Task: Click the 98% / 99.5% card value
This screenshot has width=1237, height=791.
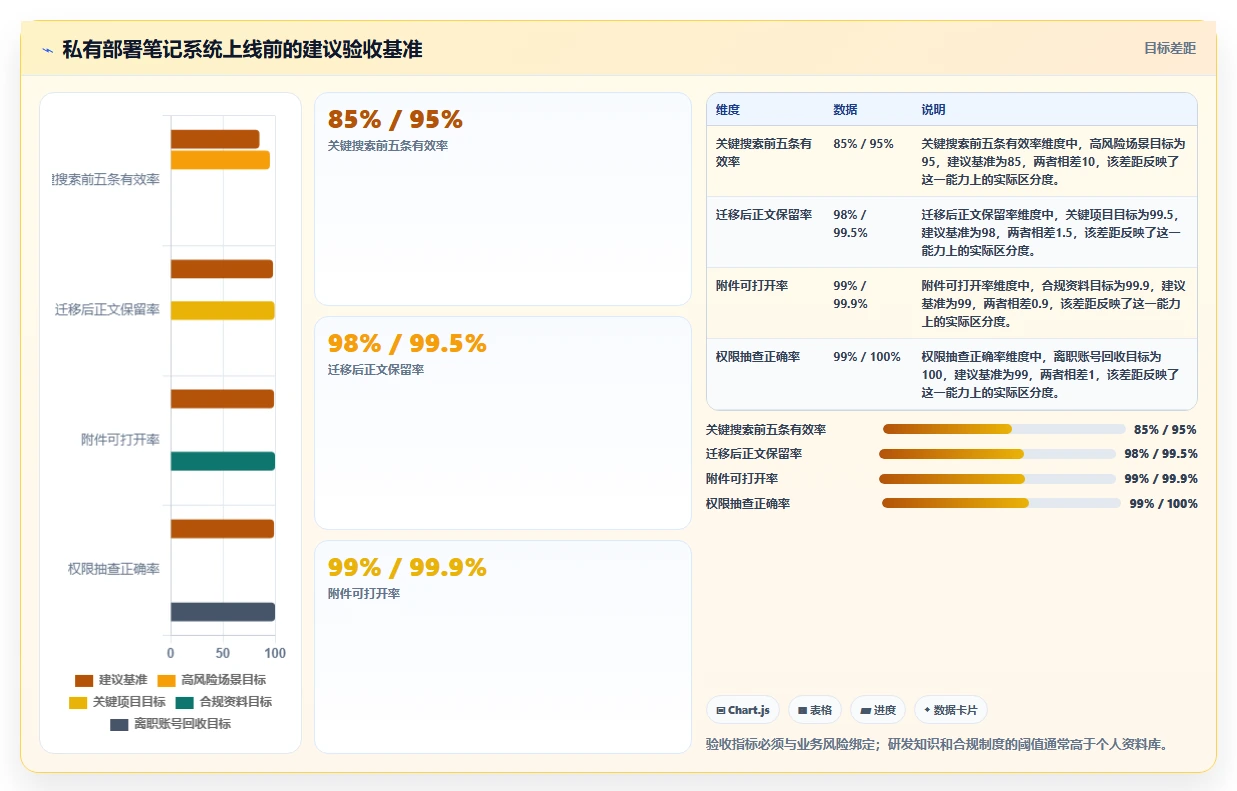Action: click(x=407, y=344)
